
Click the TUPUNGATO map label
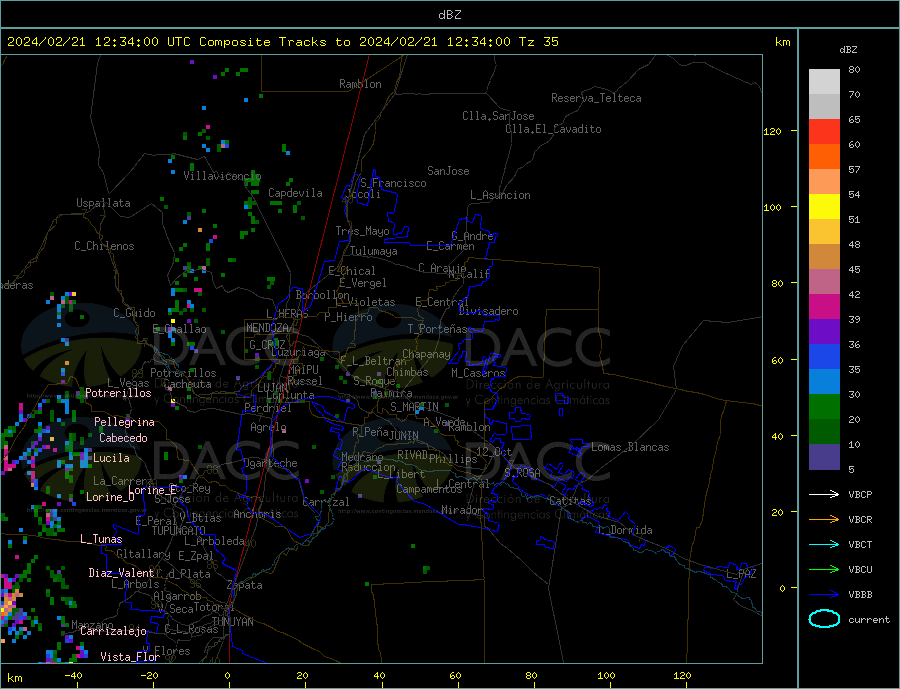point(178,531)
